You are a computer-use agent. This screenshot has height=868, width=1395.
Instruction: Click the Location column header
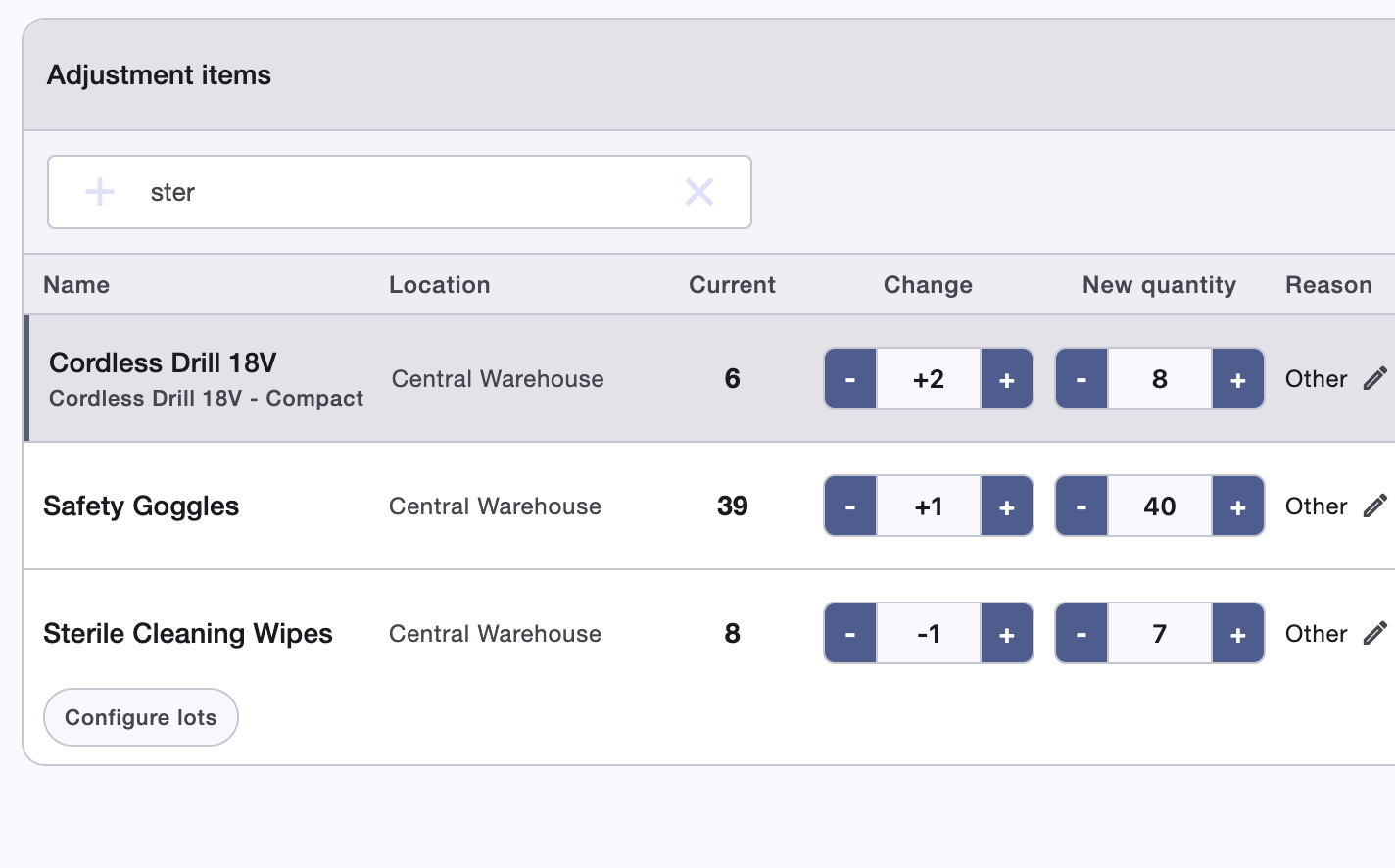tap(440, 285)
